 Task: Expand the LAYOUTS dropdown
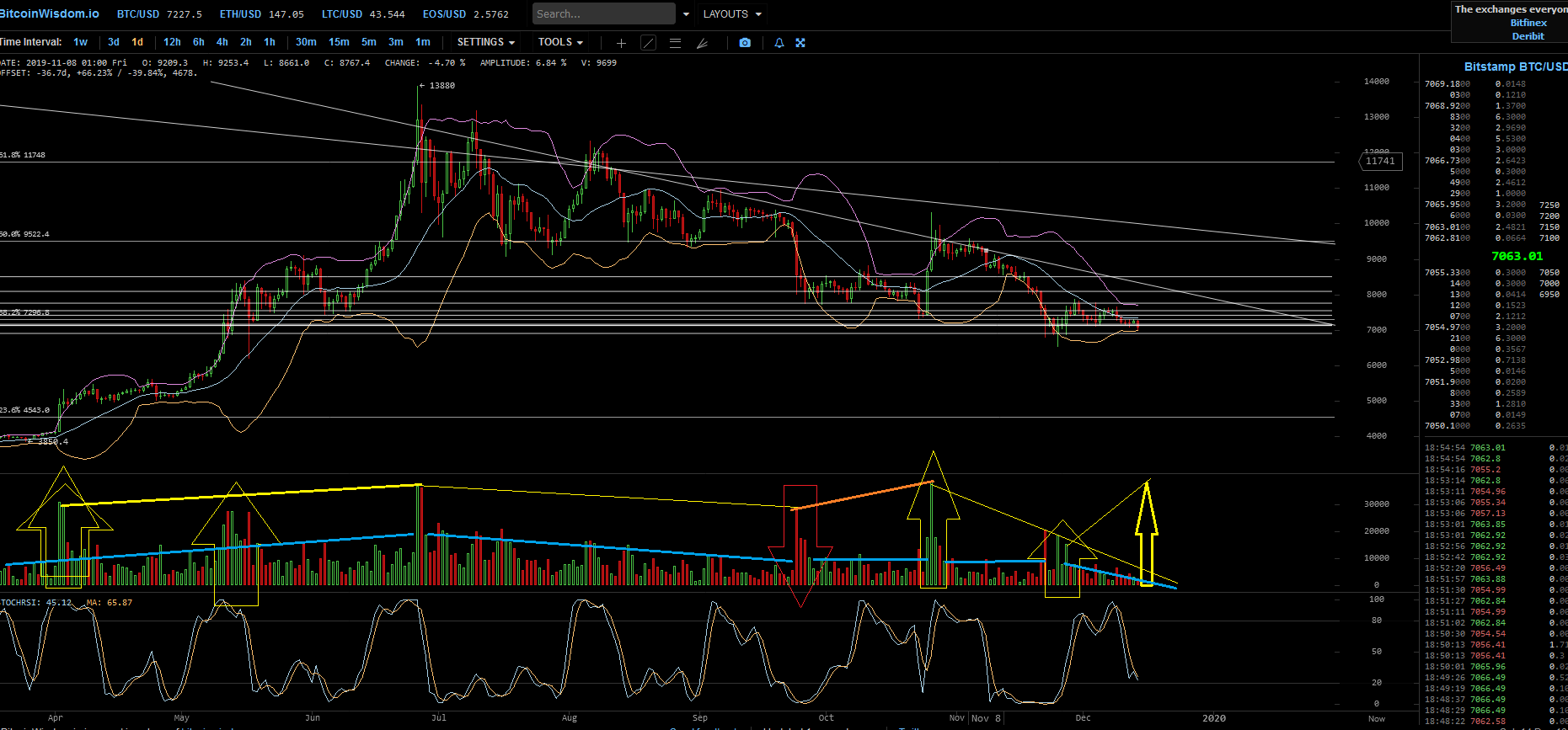point(732,14)
